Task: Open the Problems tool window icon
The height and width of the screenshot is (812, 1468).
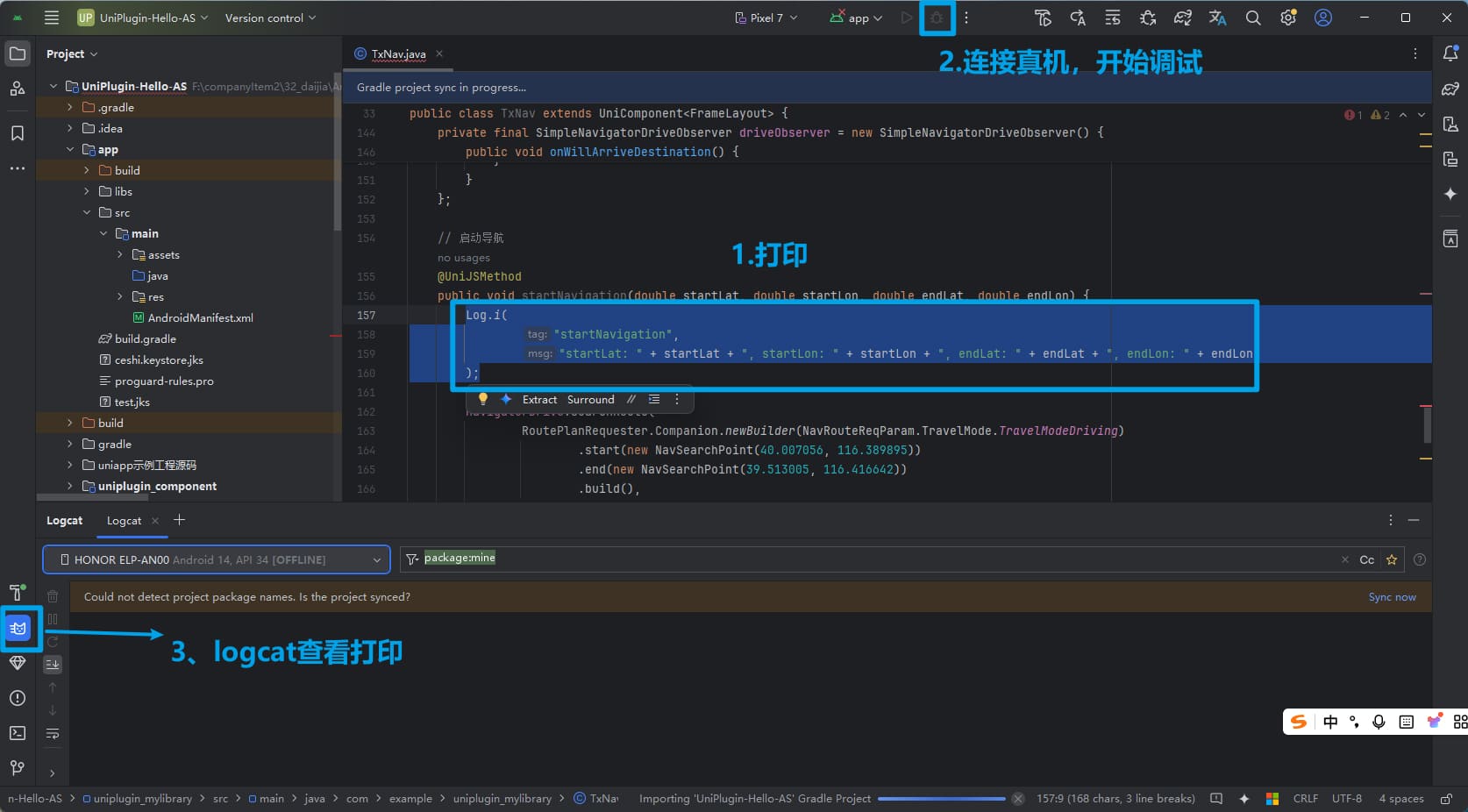Action: [x=18, y=698]
